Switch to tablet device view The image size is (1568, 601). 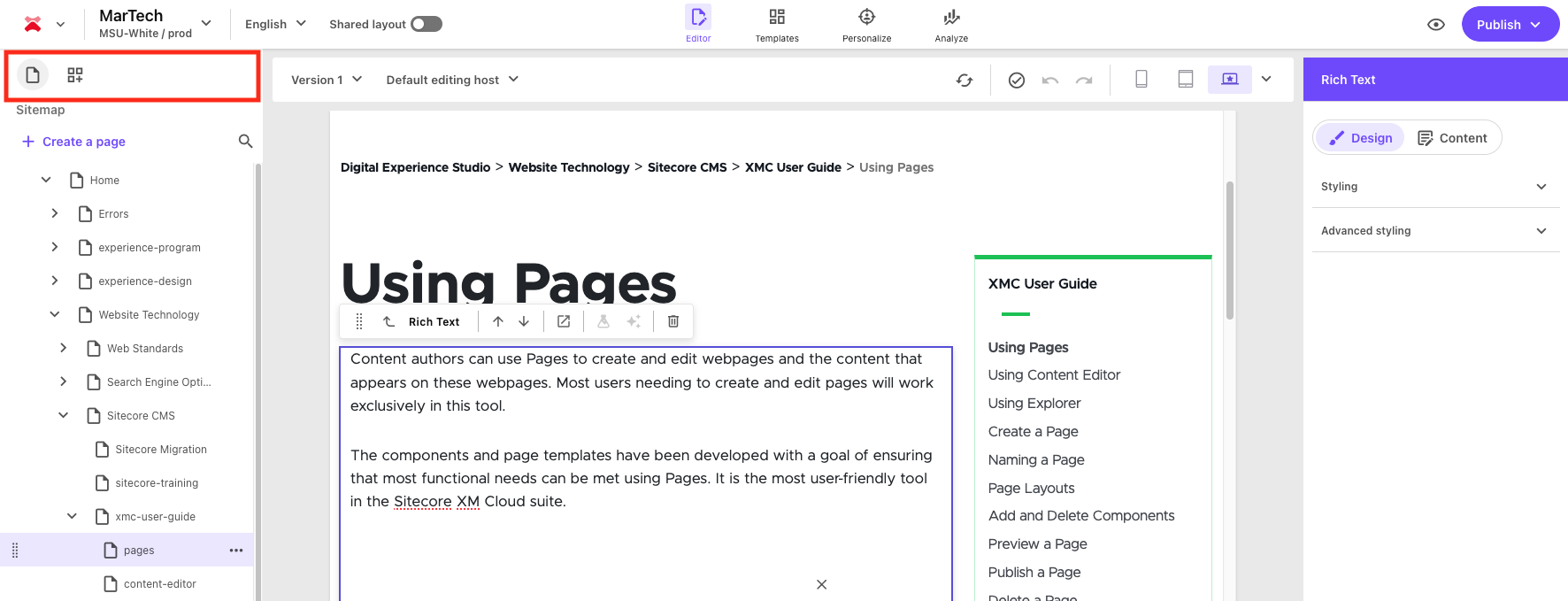(x=1186, y=80)
